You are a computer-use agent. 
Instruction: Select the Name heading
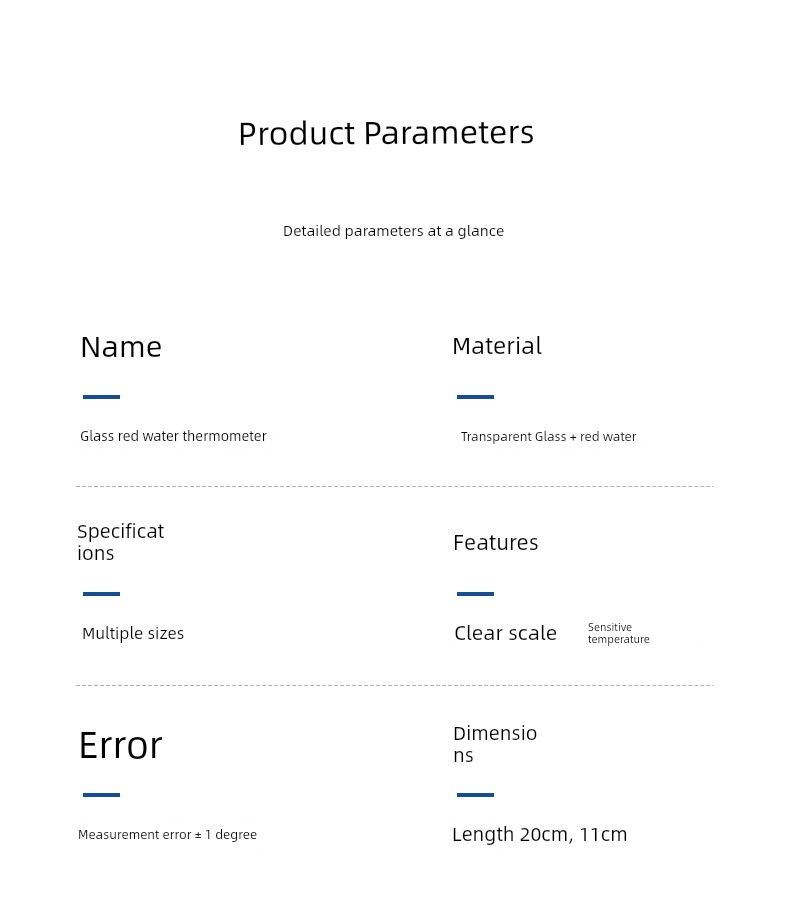pos(121,347)
